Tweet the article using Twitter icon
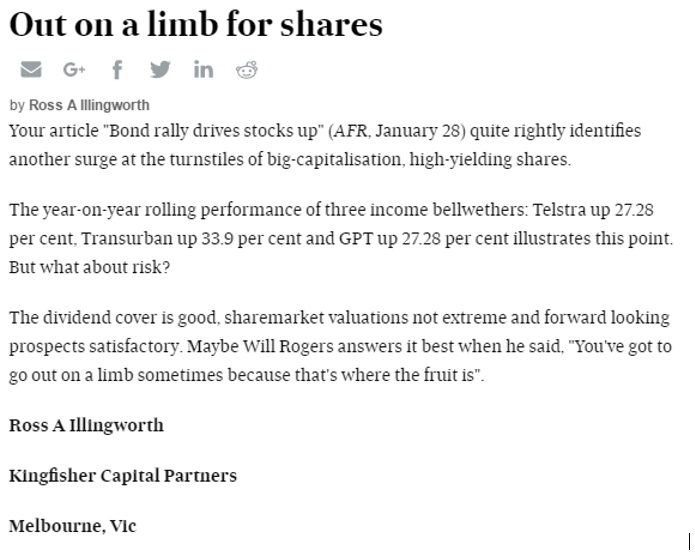695x557 pixels. point(160,70)
